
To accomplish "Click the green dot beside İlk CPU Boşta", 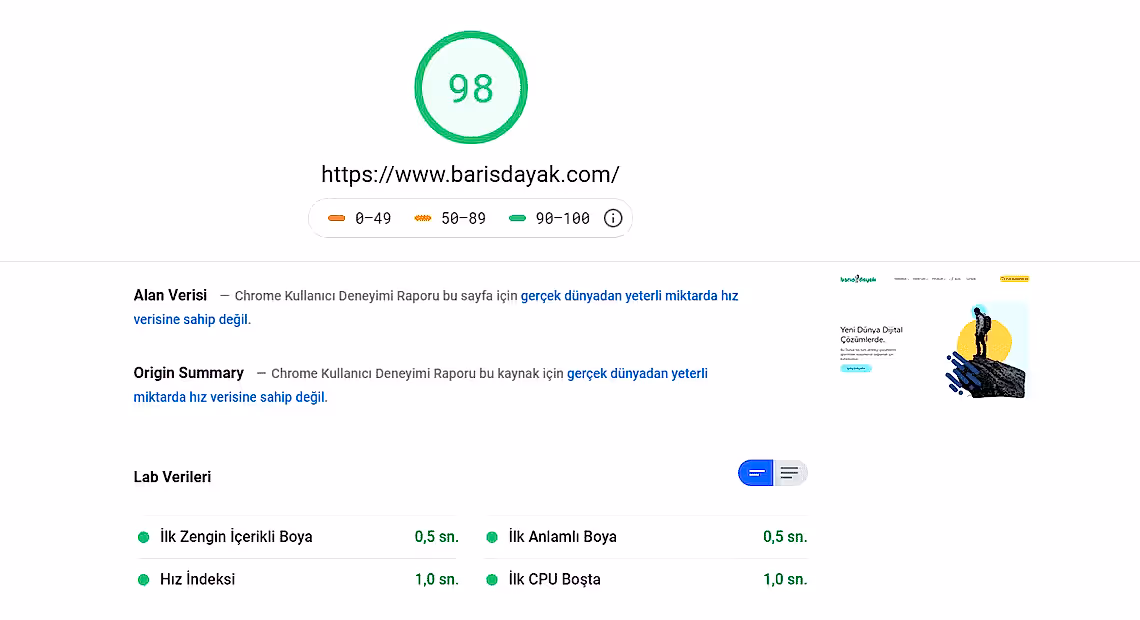I will click(x=491, y=579).
